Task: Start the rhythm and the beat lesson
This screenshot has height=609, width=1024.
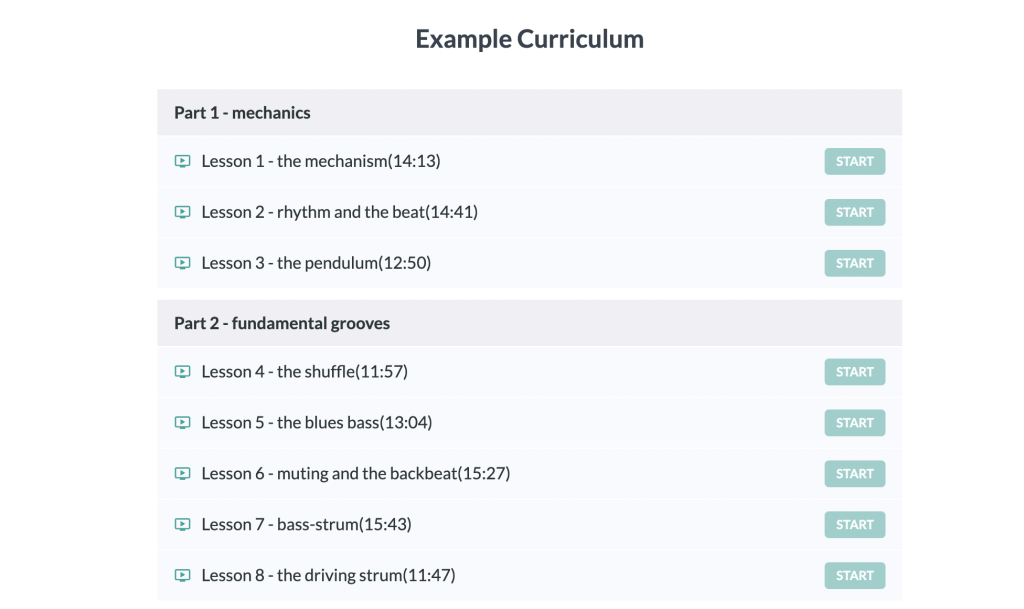Action: pyautogui.click(x=854, y=212)
